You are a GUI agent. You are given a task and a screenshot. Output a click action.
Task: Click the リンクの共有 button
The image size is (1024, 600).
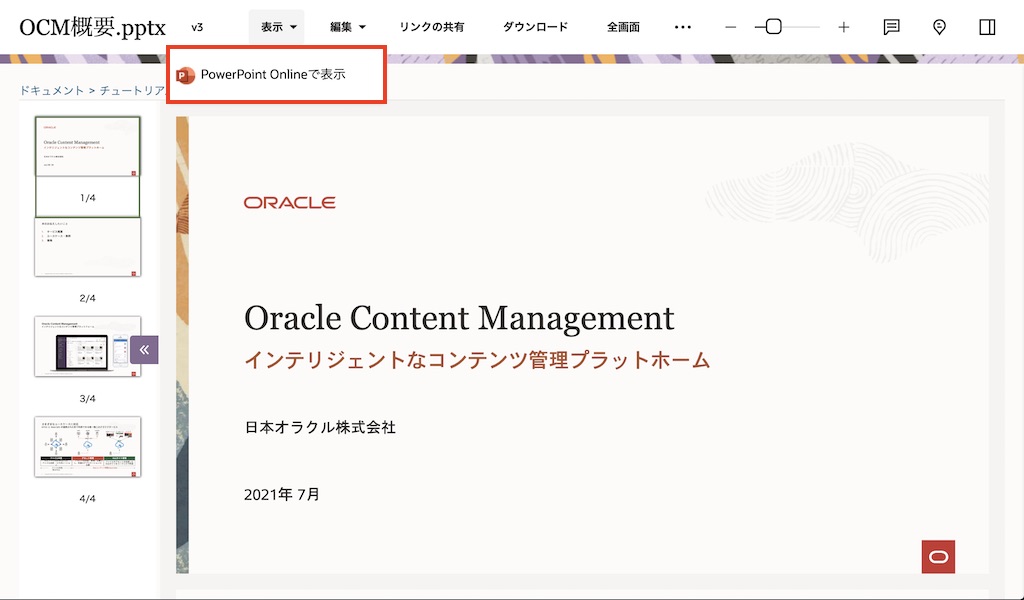click(x=431, y=27)
